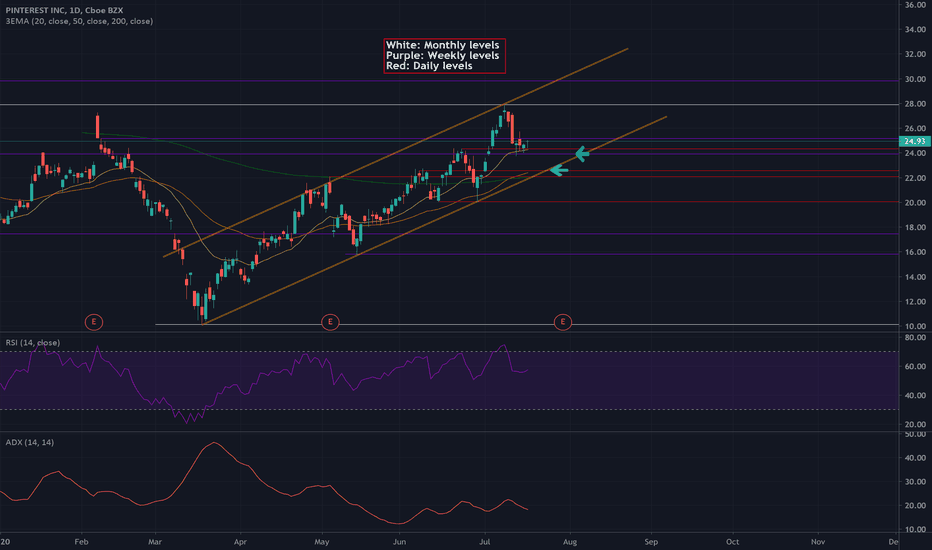This screenshot has height=550, width=932.
Task: Click the levels legend text box
Action: coord(445,56)
